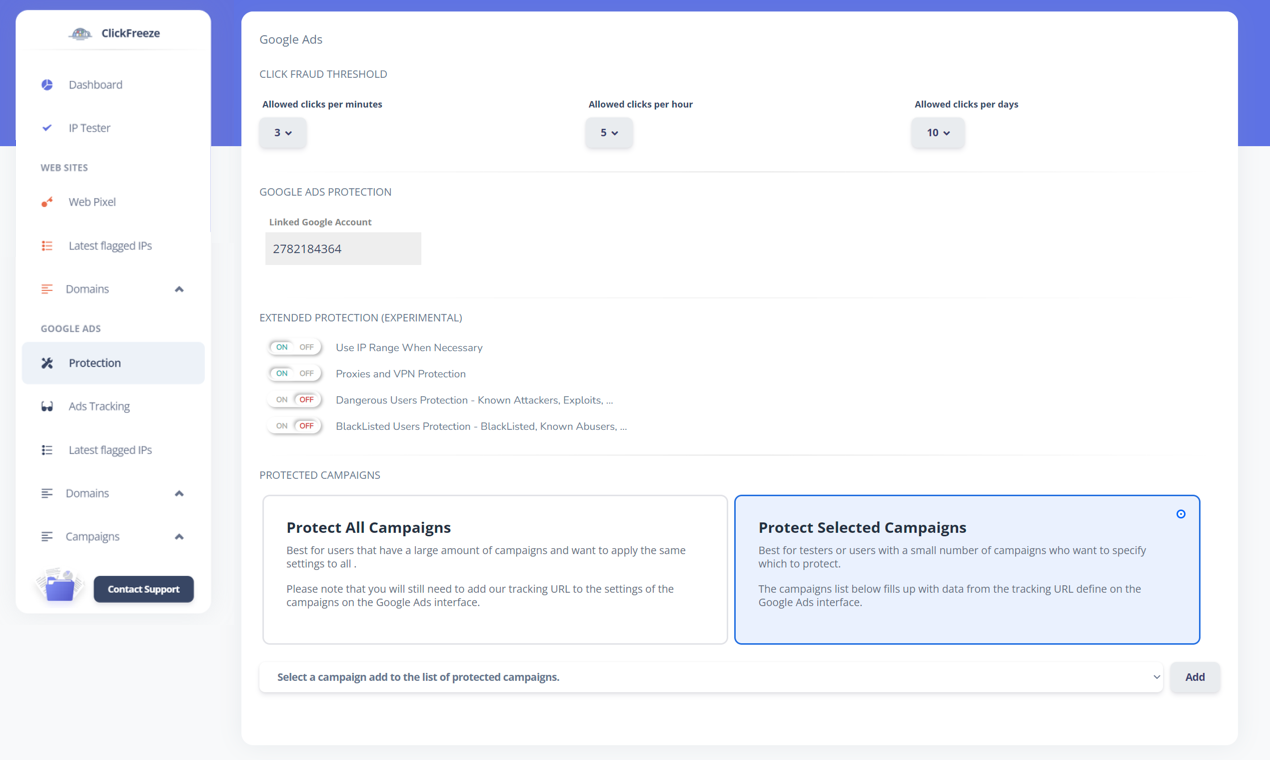This screenshot has width=1270, height=760.
Task: Collapse the Web Sites Domains section
Action: pos(179,289)
